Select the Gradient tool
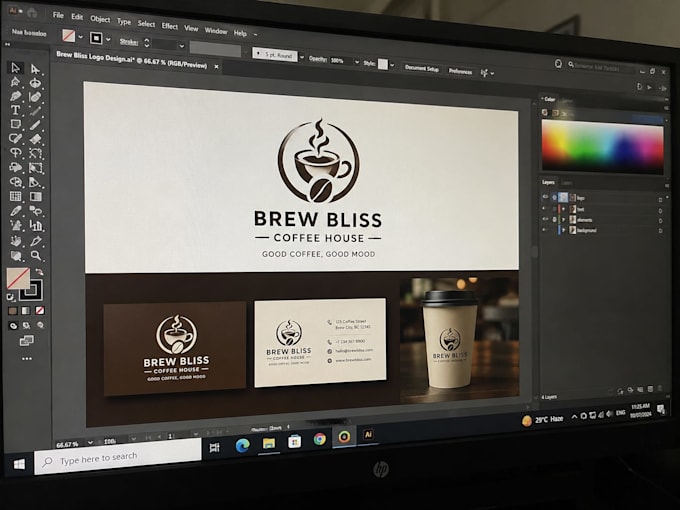The height and width of the screenshot is (510, 680). click(x=36, y=197)
